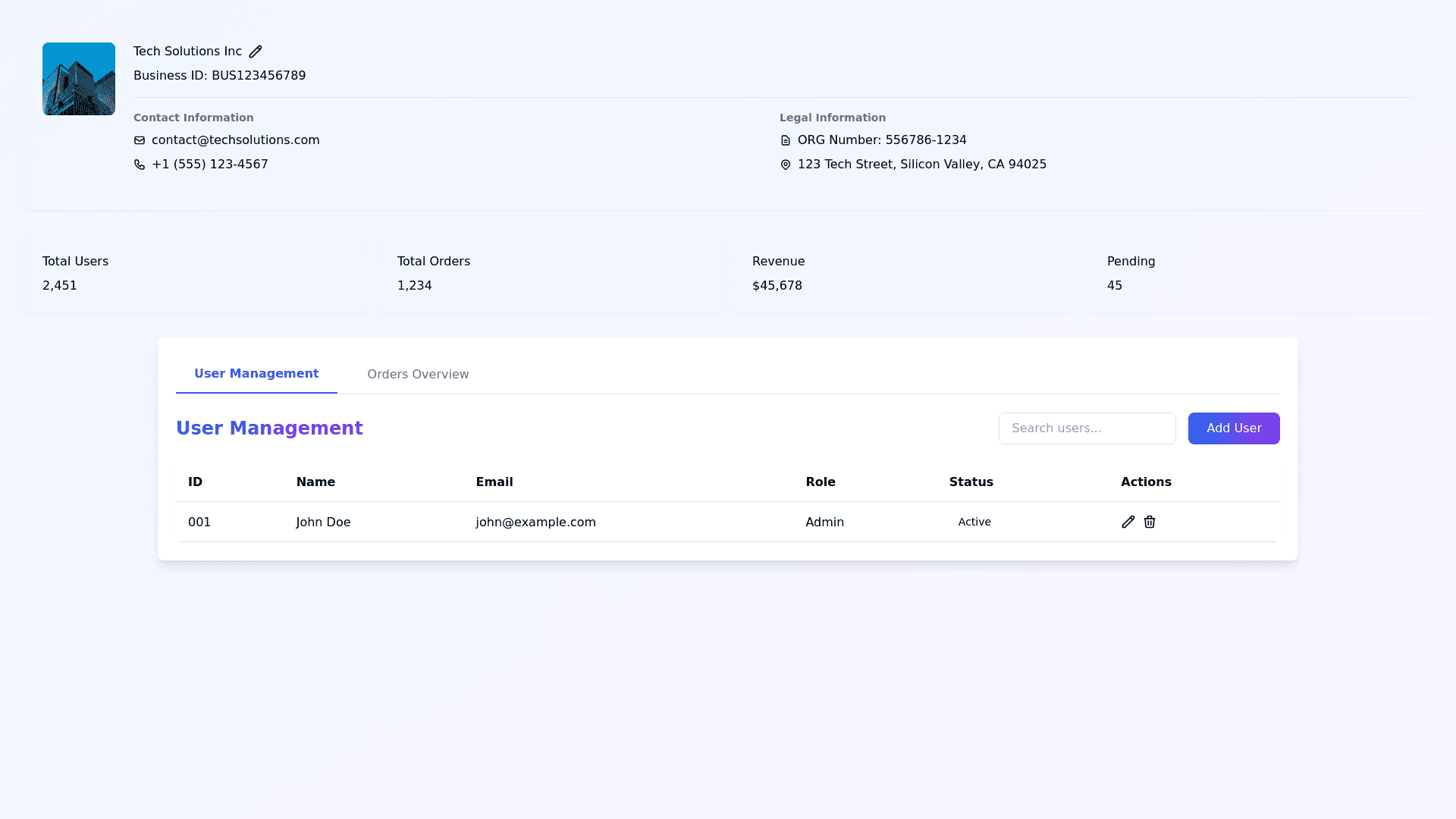
Task: Switch to the Orders Overview tab
Action: click(x=418, y=374)
